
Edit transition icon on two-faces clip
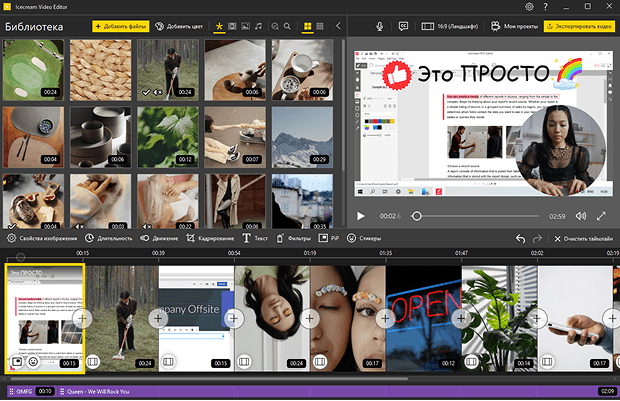click(320, 361)
